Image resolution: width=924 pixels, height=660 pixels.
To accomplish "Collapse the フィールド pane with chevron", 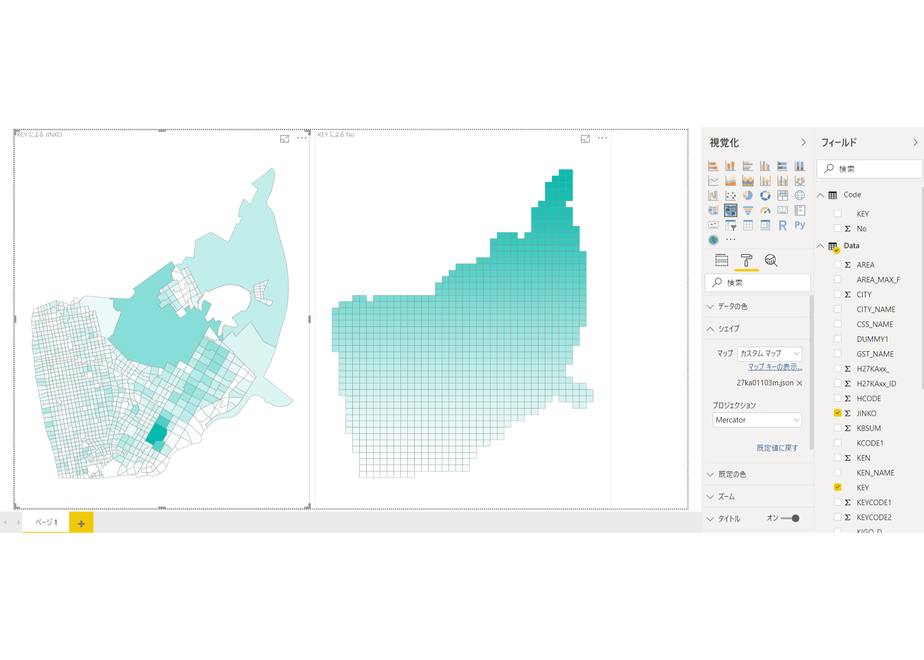I will (915, 143).
